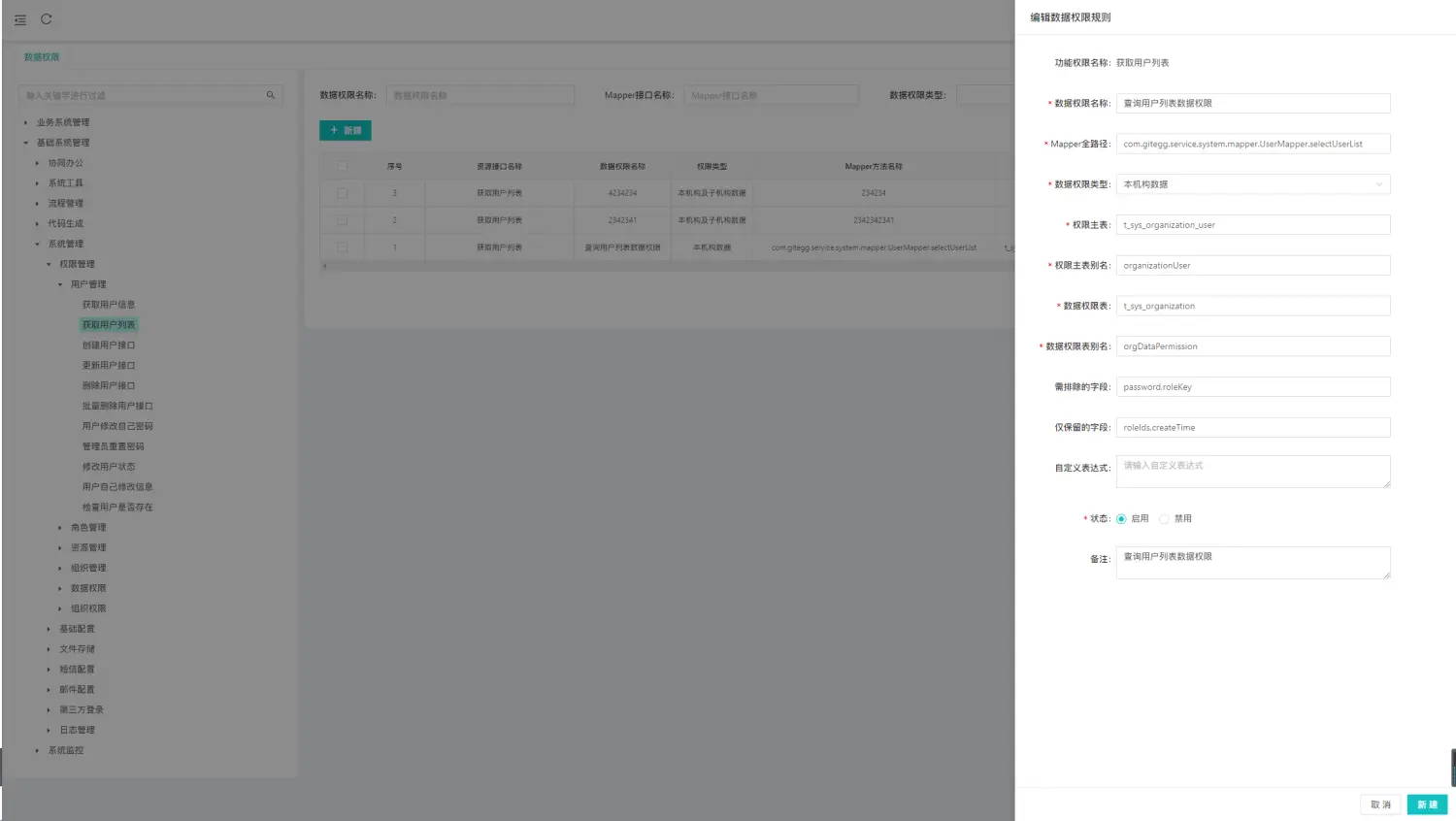Click the 自定义表达式 textarea
The image size is (1456, 821).
(1253, 472)
